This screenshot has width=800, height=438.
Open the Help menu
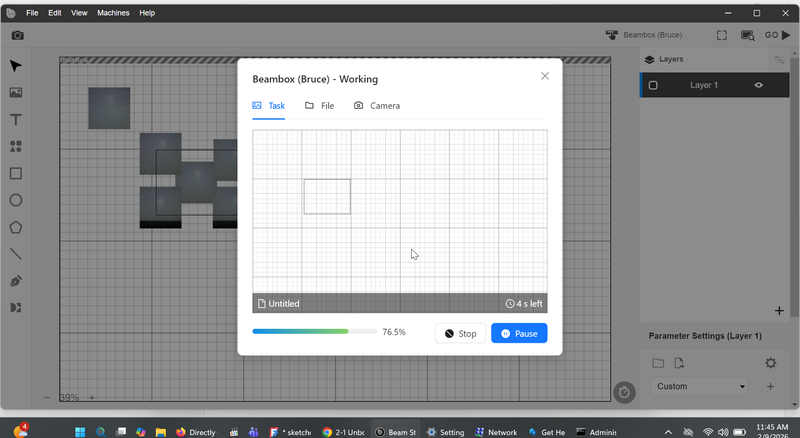click(147, 13)
